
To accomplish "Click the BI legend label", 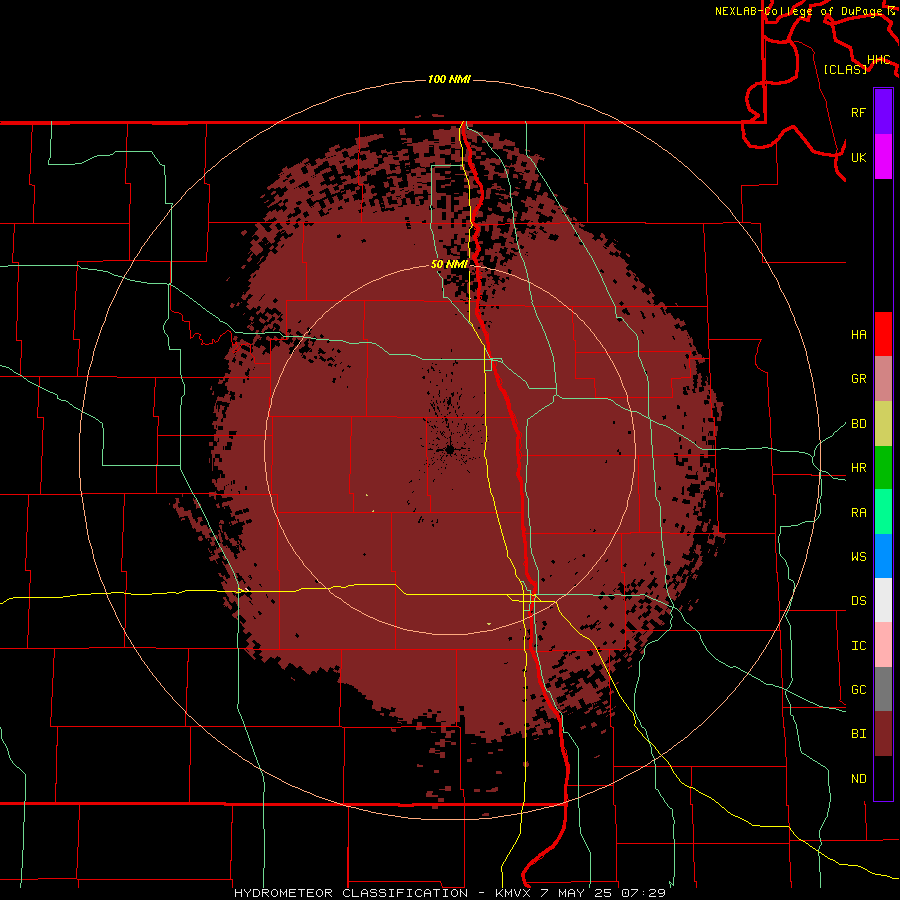I will click(859, 734).
